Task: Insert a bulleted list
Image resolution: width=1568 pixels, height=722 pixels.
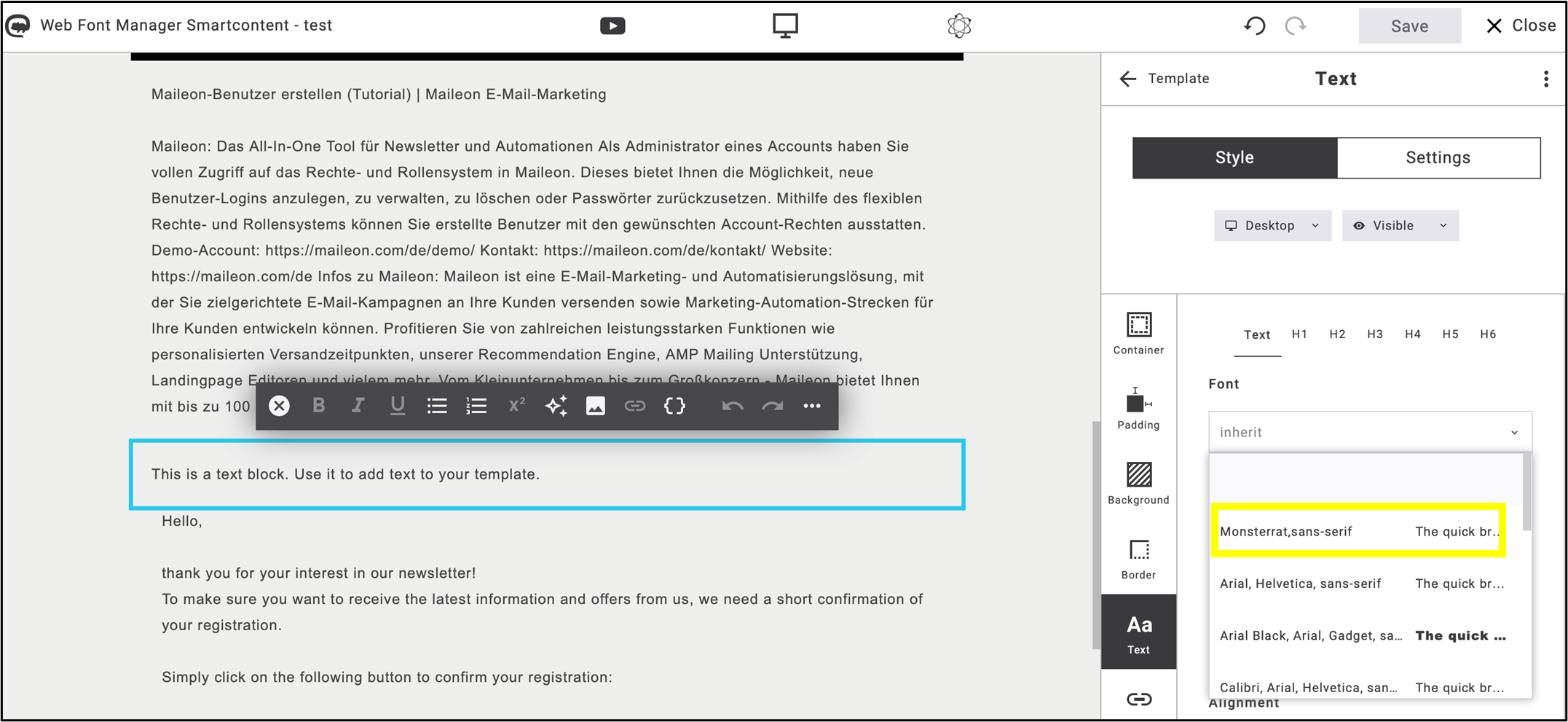Action: [437, 406]
